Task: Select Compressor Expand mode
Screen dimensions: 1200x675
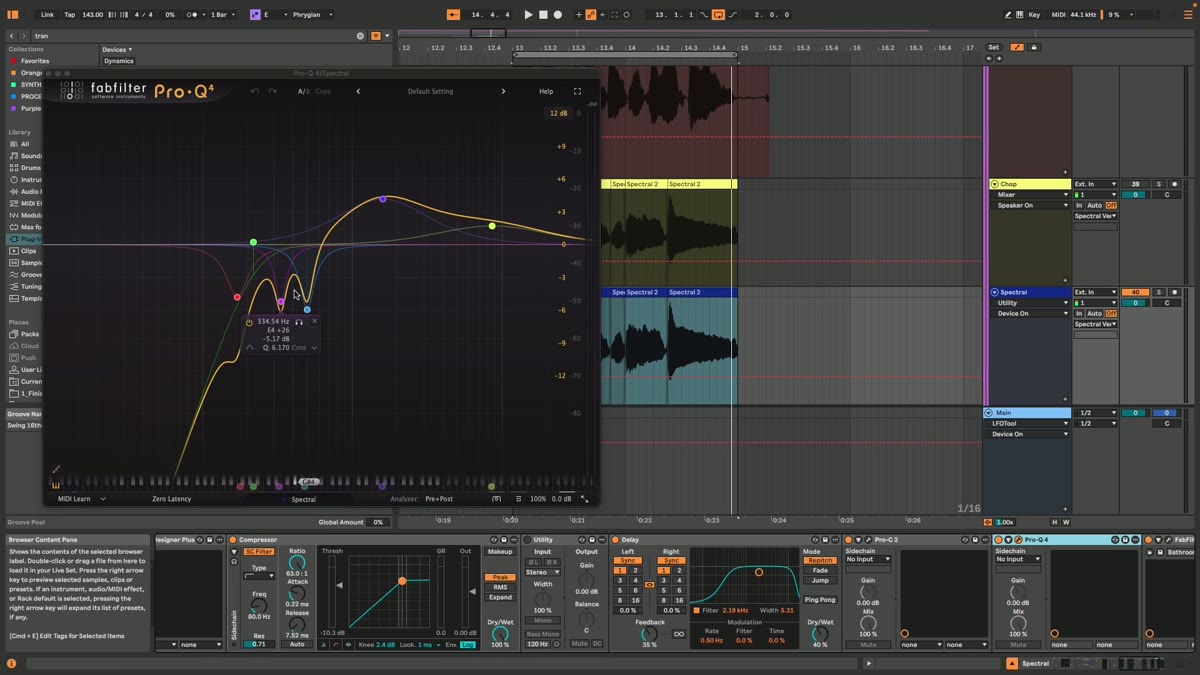Action: coord(500,597)
